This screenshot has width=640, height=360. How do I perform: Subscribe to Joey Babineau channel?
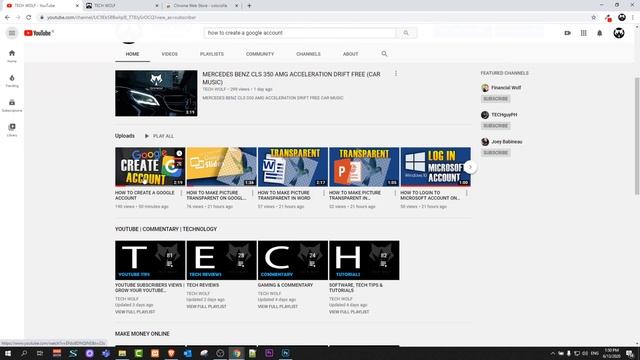pyautogui.click(x=496, y=153)
